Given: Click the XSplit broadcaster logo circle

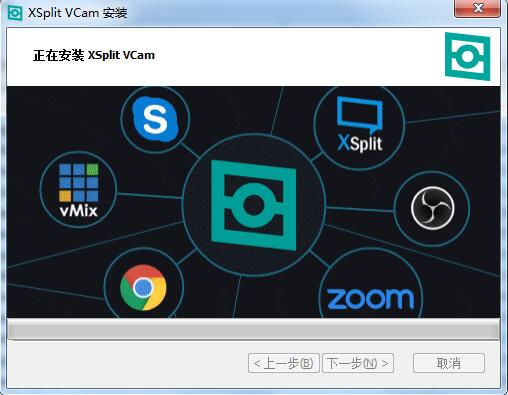Looking at the screenshot, I should 359,125.
